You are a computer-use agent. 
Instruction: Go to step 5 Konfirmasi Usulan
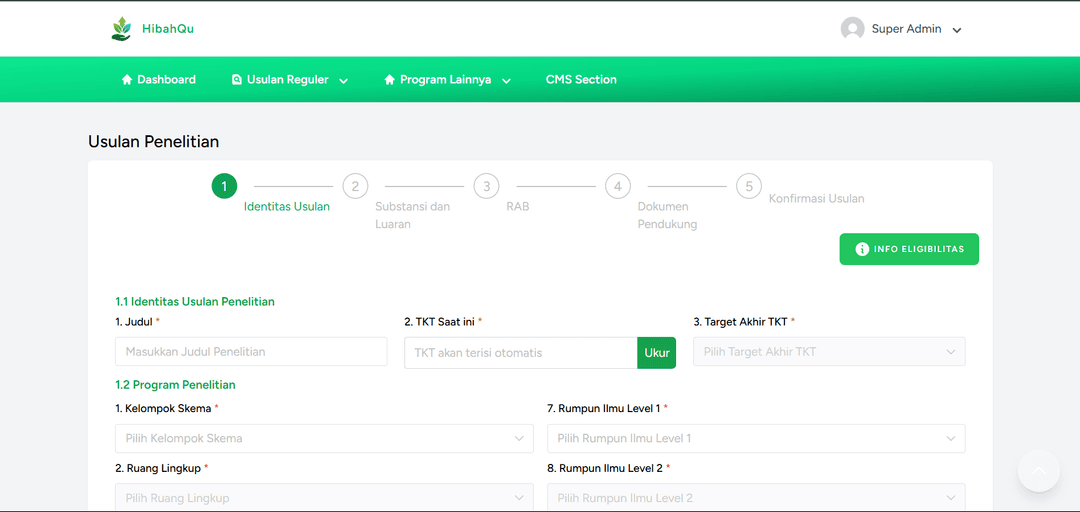[x=749, y=186]
